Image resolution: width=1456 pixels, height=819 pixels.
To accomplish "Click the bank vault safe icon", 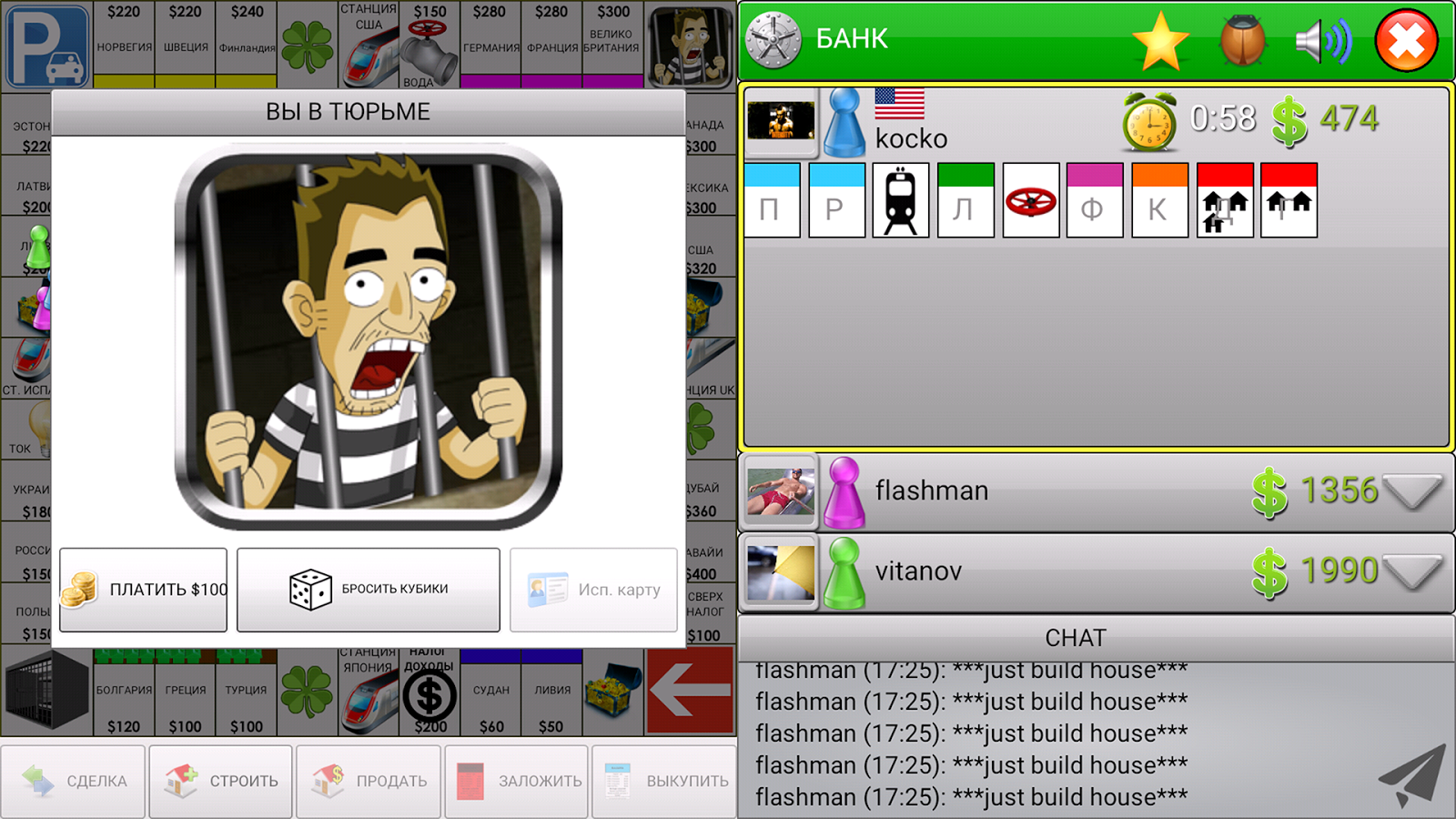I will [x=773, y=40].
